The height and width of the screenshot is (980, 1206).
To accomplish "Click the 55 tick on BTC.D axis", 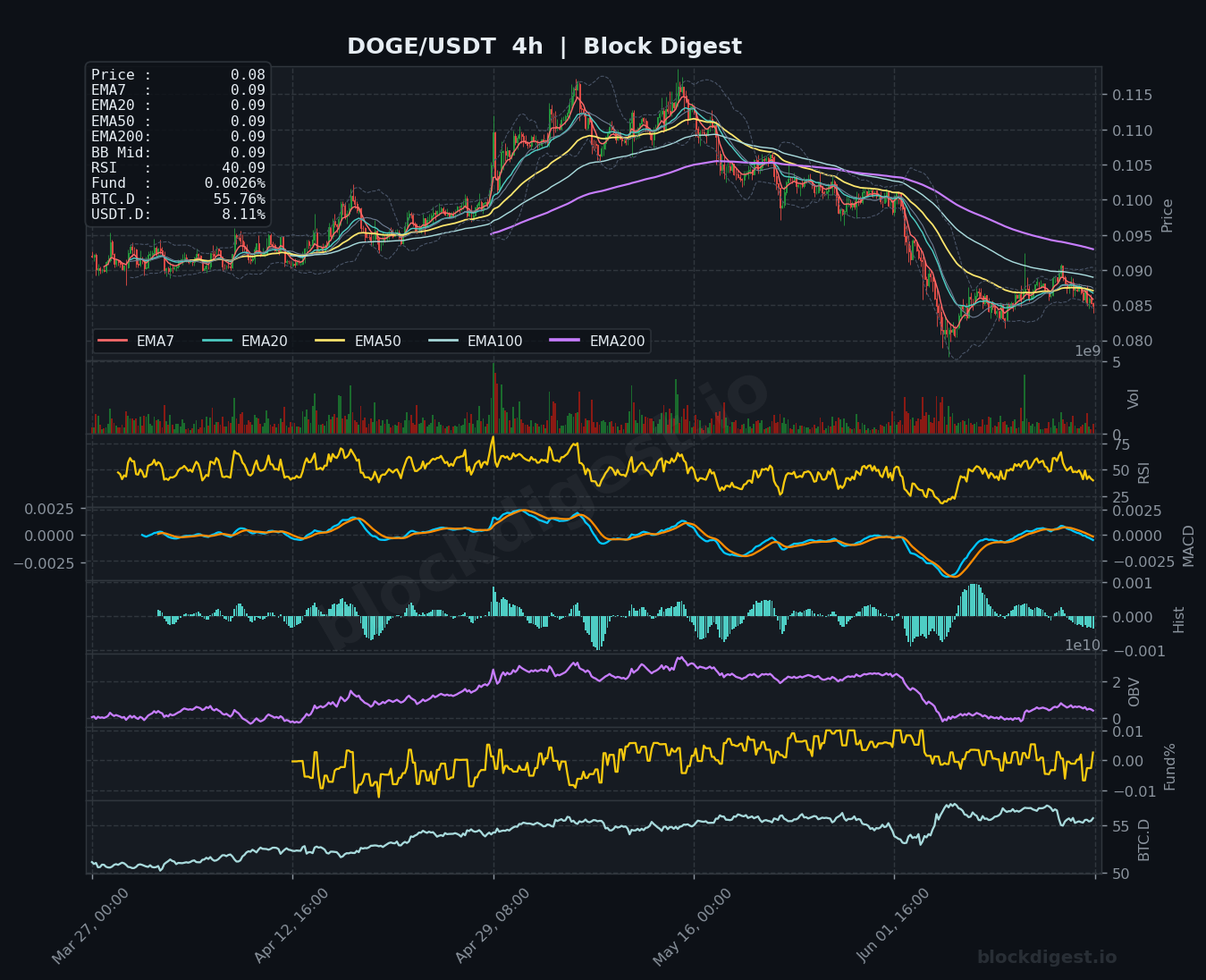I will coord(1121,826).
